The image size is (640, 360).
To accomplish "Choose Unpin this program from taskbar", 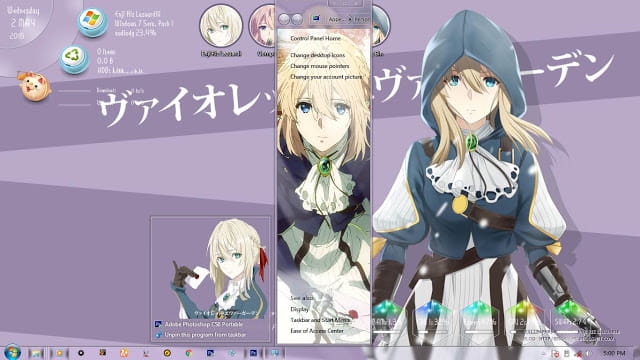I will tap(200, 335).
